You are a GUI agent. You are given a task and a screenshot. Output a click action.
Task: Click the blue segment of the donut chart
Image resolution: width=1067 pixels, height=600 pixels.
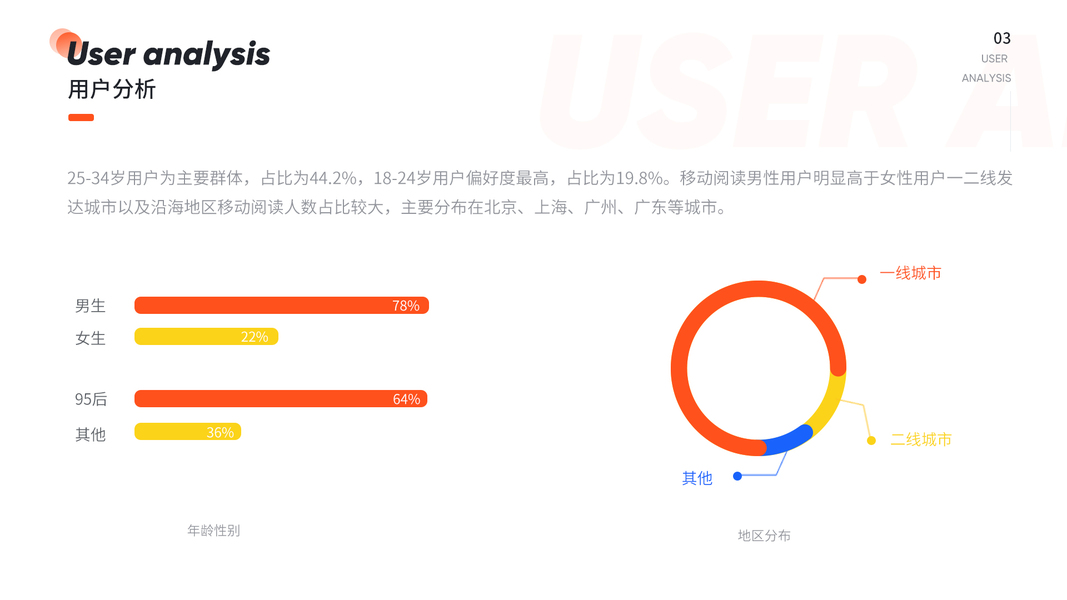[787, 441]
